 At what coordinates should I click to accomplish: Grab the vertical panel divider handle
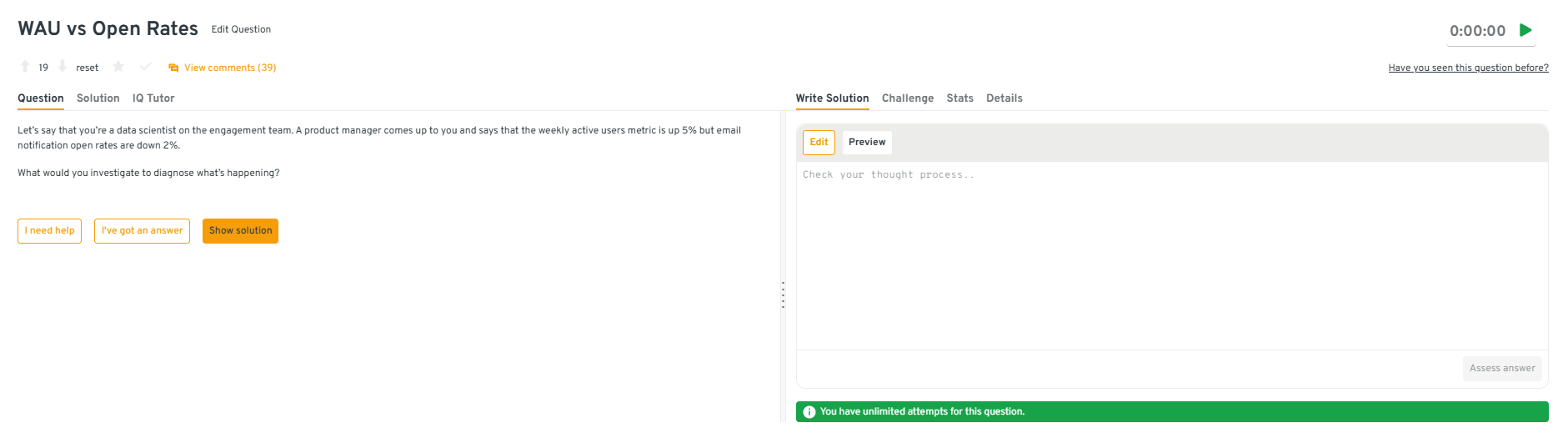click(783, 295)
